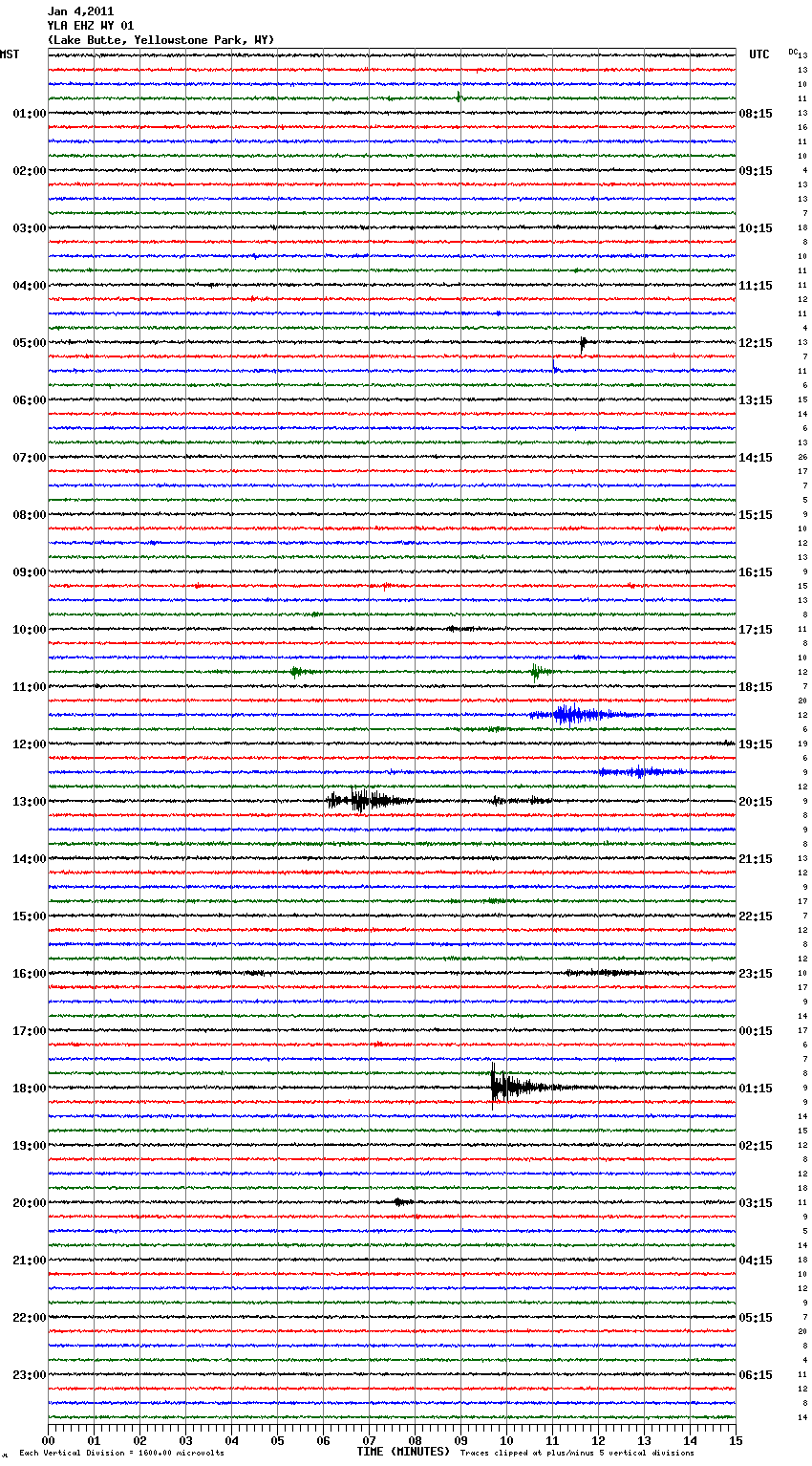Click the '14:00' MST hour label
The width and height of the screenshot is (812, 1466).
tap(30, 859)
